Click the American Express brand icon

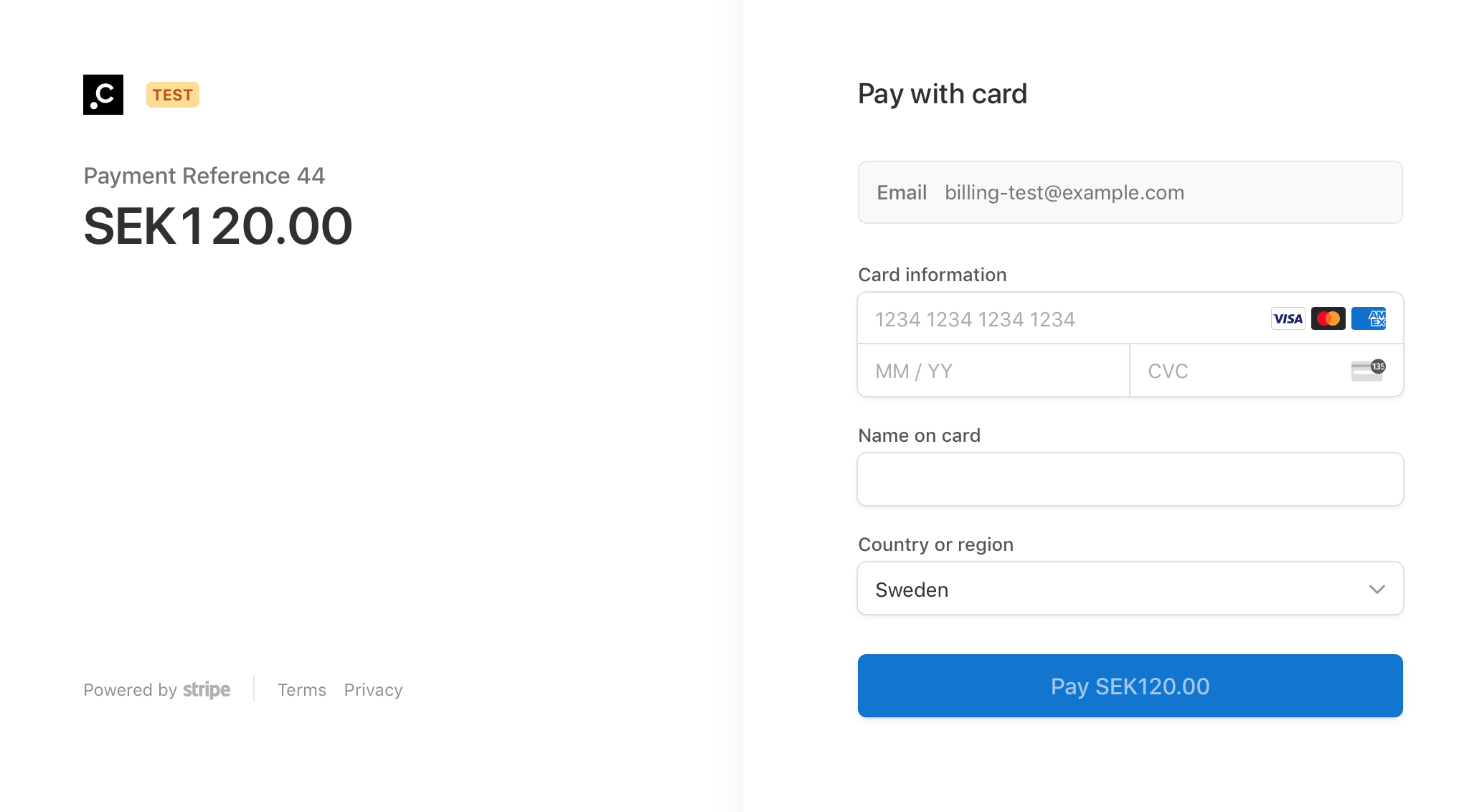click(1369, 318)
